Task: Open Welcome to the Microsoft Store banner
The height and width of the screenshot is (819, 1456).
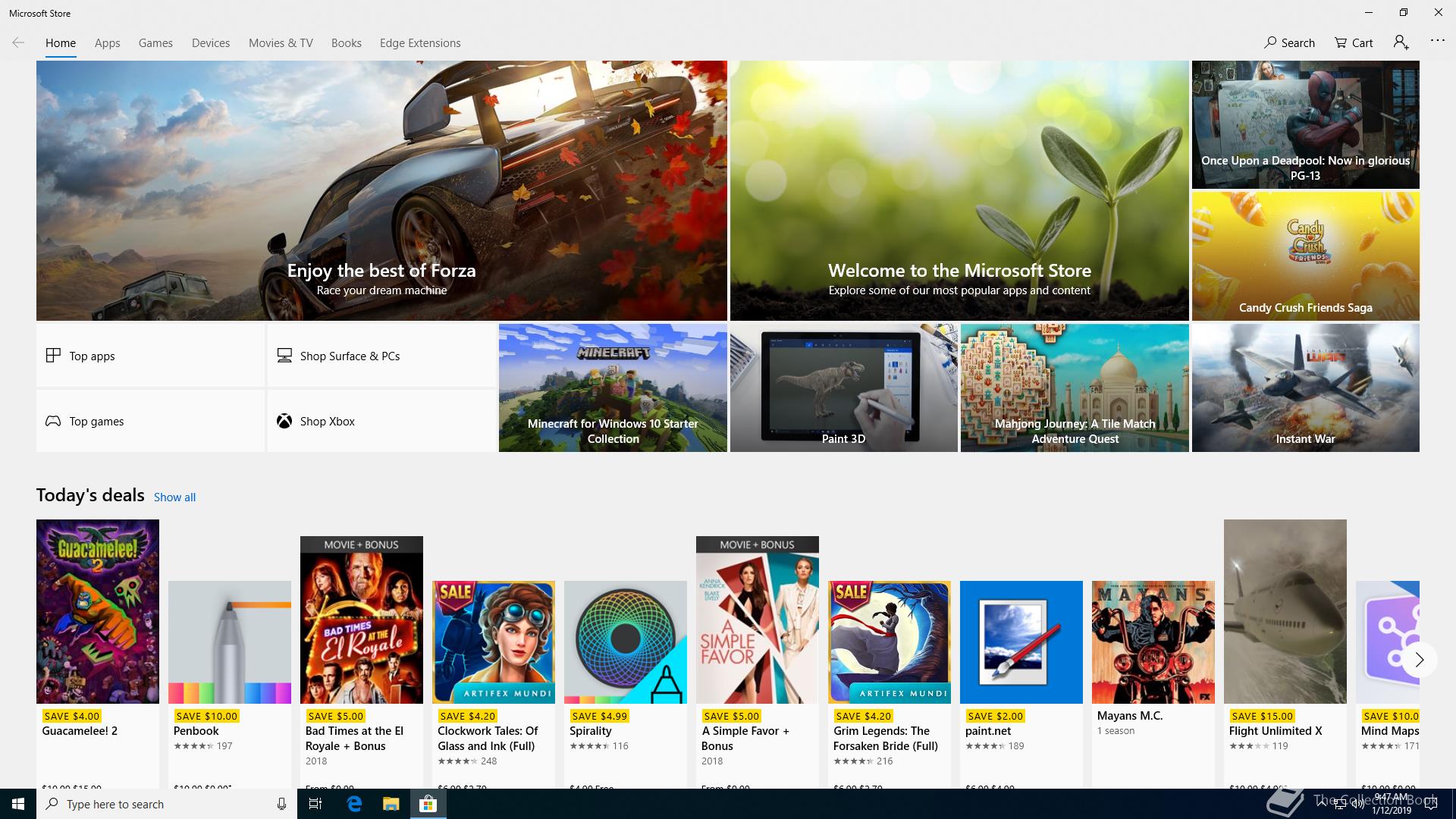Action: click(x=959, y=190)
